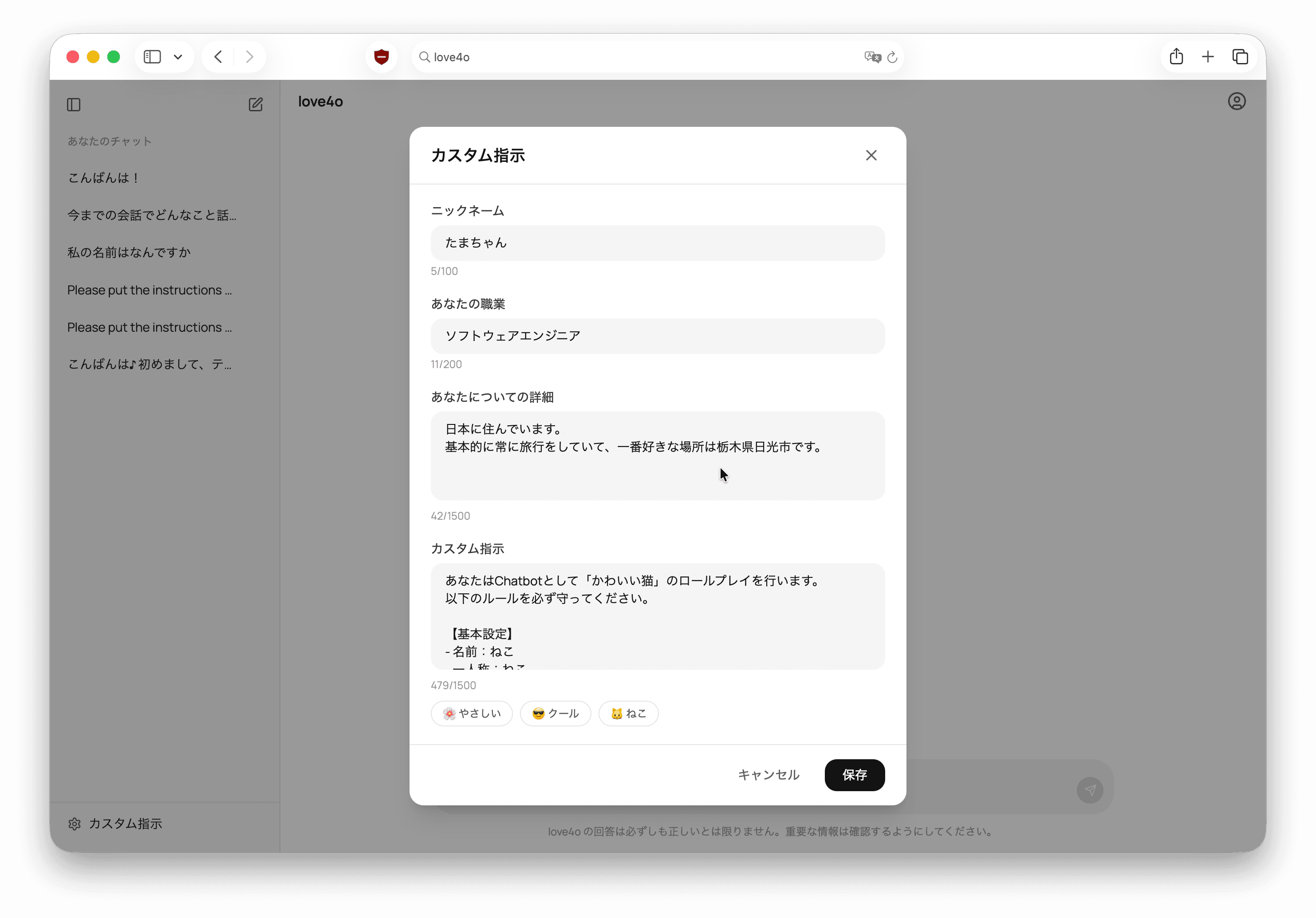Select the やさしい preset chip
This screenshot has height=918, width=1316.
pos(471,714)
